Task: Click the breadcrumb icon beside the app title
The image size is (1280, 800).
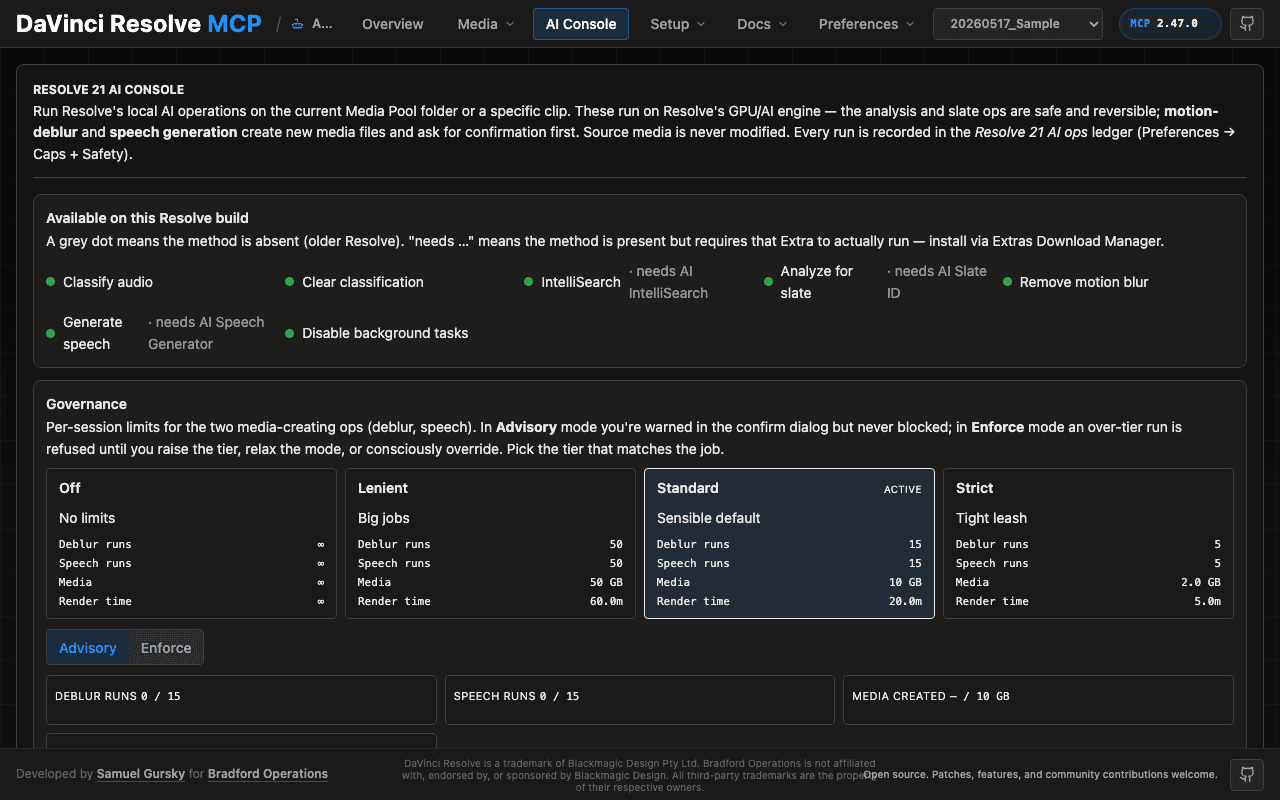Action: [x=297, y=24]
